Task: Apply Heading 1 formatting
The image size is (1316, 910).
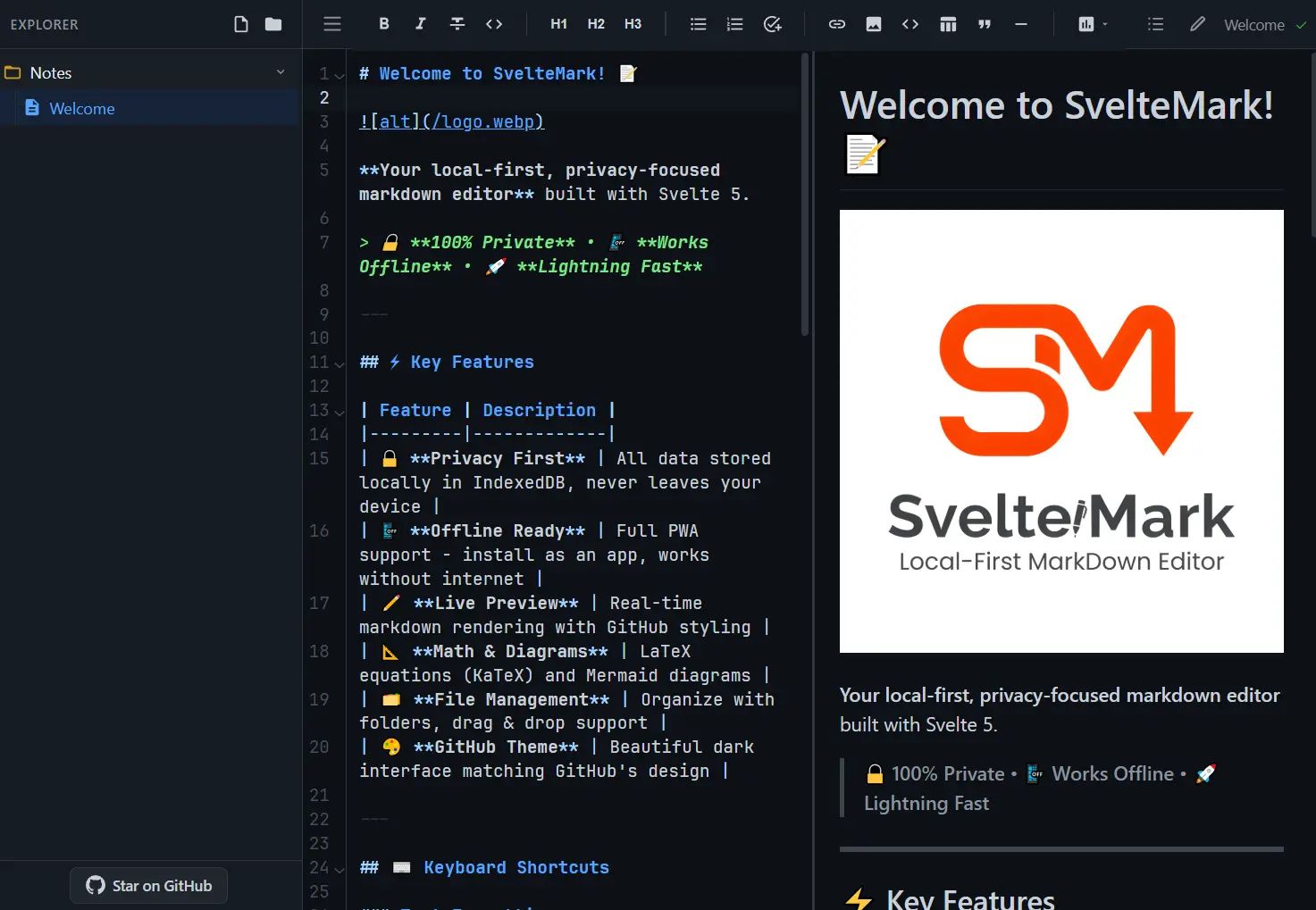Action: [x=558, y=24]
